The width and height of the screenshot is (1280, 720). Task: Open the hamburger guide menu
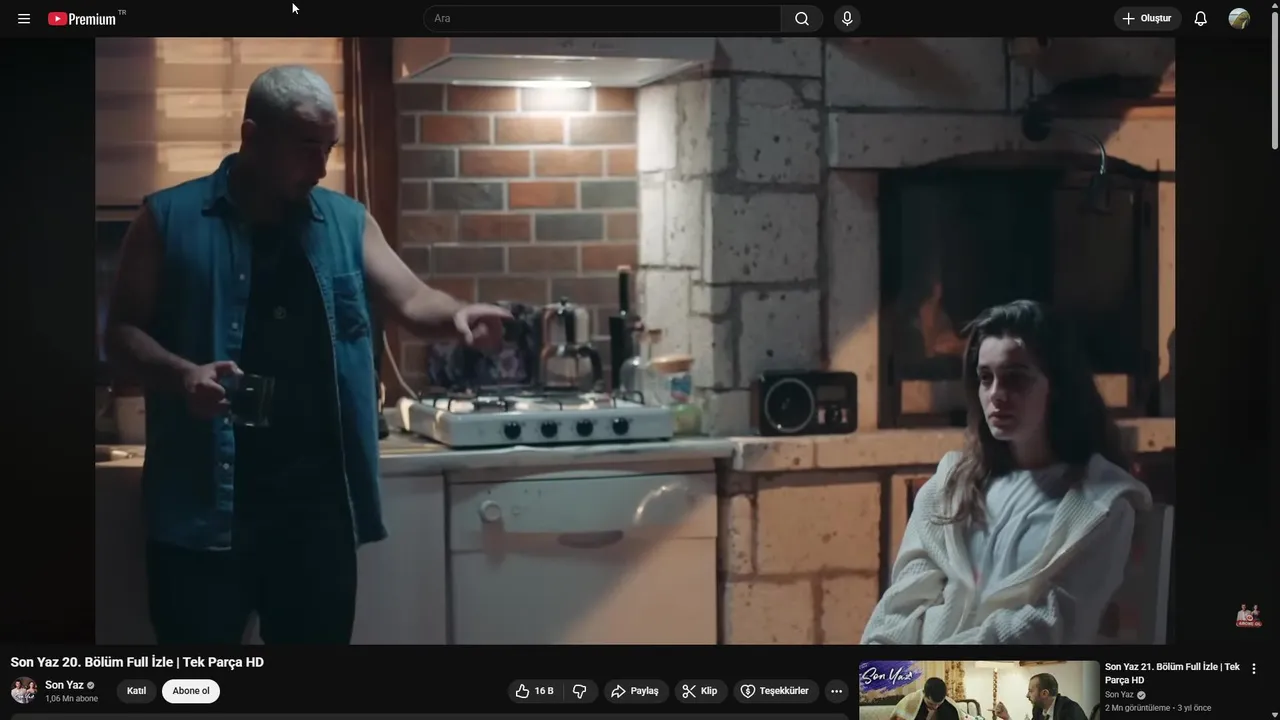[x=24, y=19]
